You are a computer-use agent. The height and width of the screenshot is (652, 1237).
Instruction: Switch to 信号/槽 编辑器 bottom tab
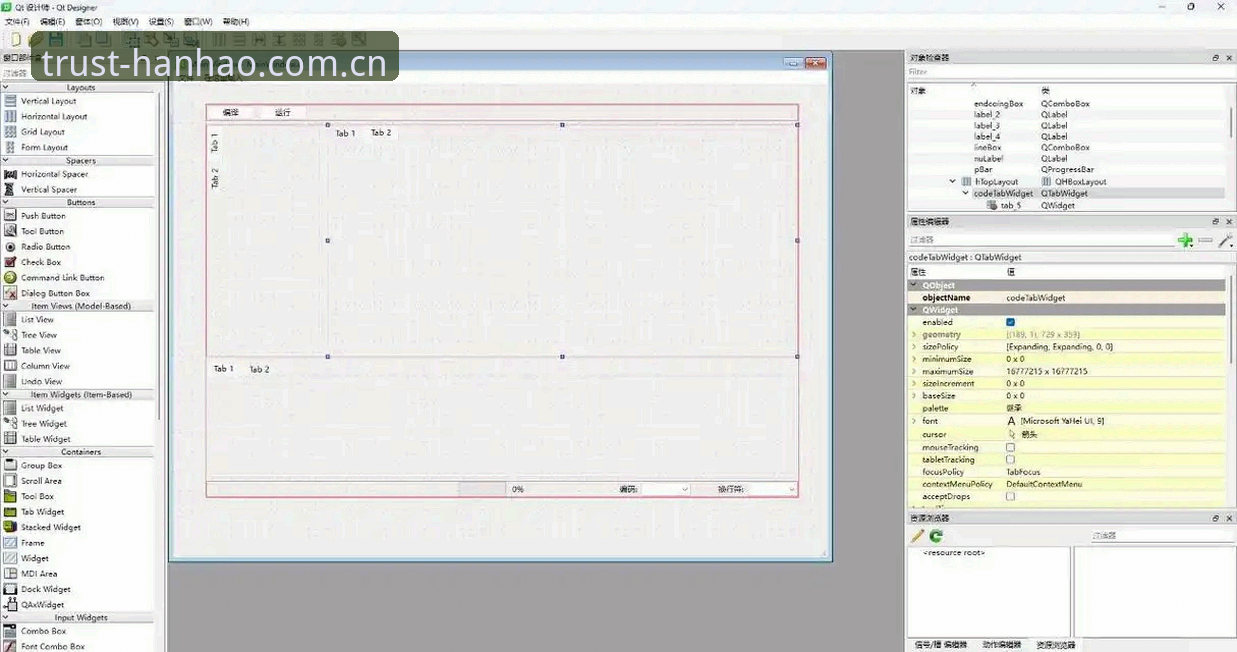(941, 645)
